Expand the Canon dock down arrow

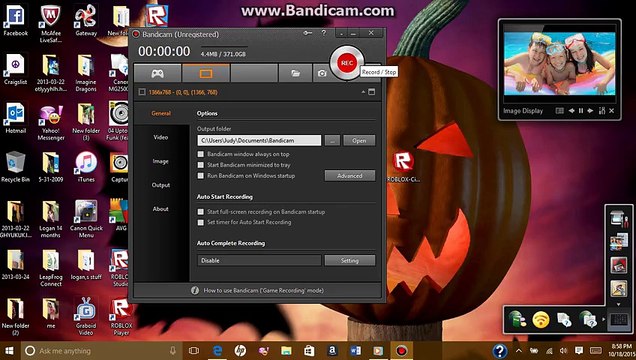(x=619, y=304)
